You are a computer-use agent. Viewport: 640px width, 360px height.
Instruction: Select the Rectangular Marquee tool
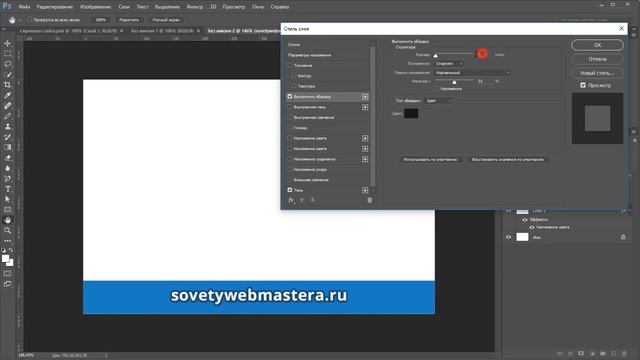tap(7, 54)
